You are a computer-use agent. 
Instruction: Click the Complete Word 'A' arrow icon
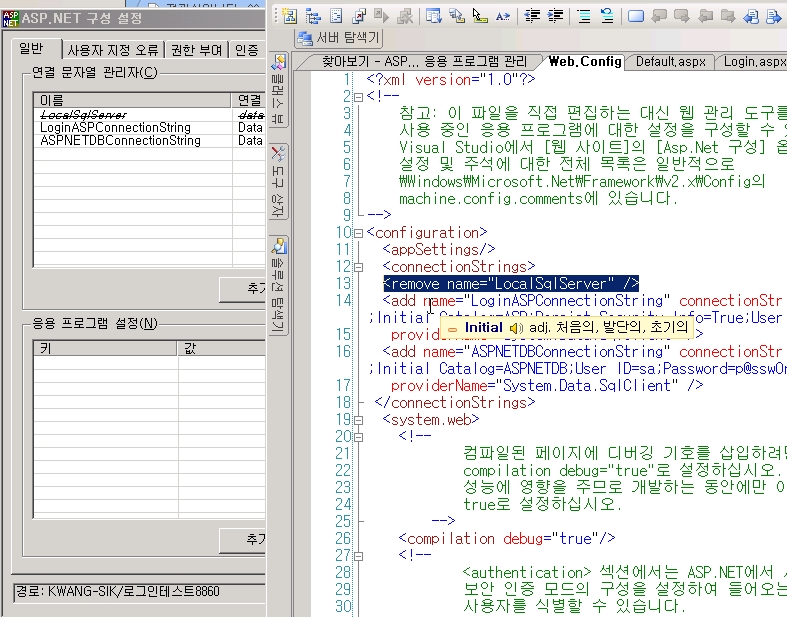(502, 16)
